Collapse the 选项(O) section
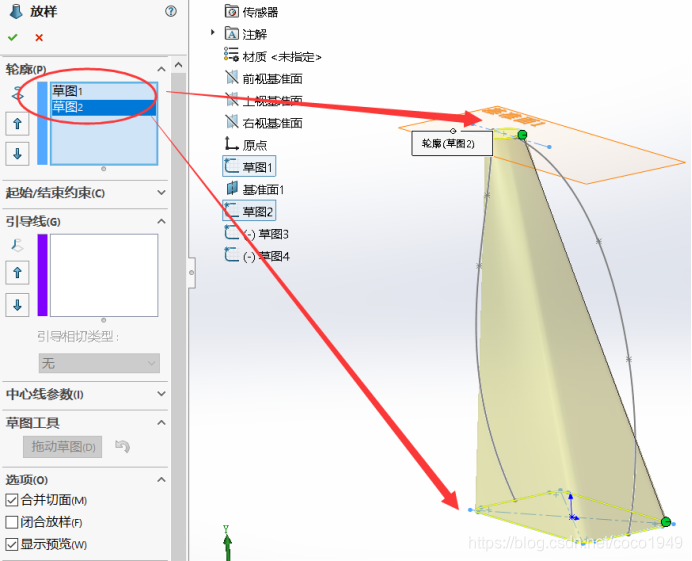The height and width of the screenshot is (561, 692). [162, 480]
